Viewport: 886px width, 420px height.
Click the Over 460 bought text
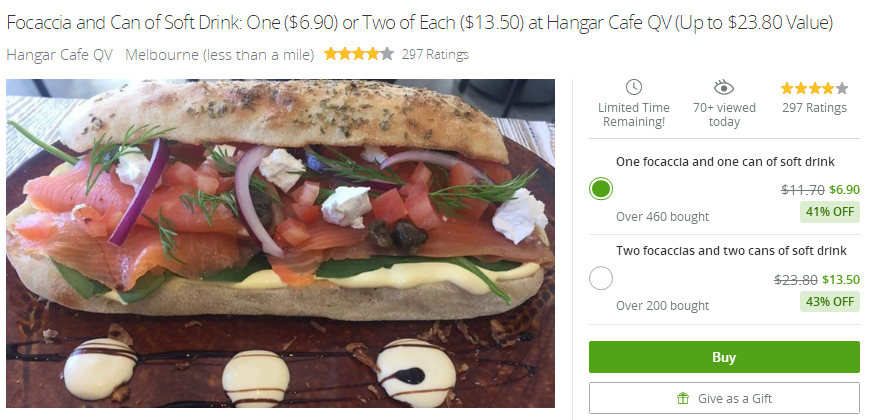point(662,217)
